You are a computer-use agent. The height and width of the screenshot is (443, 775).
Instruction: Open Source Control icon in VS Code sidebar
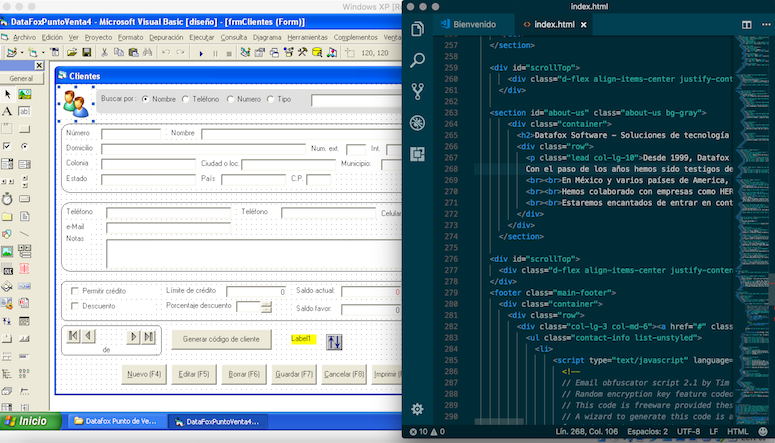point(418,91)
